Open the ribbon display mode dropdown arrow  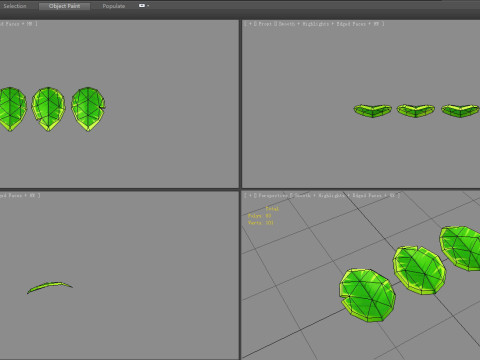coord(148,6)
